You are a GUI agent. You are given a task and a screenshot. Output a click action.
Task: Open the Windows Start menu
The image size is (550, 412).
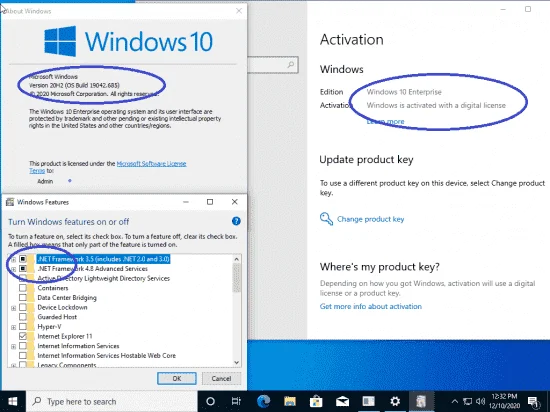click(13, 401)
